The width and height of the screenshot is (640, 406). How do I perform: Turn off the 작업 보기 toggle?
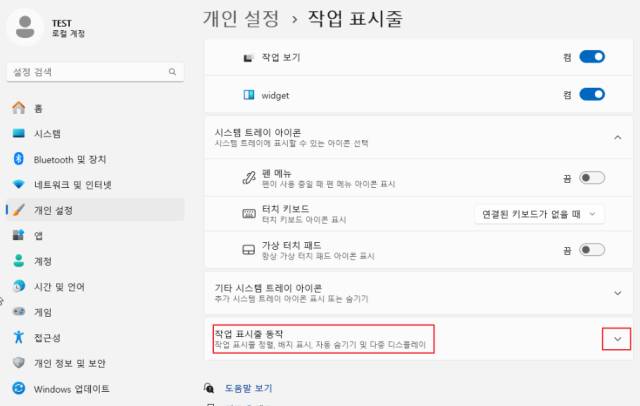[x=592, y=58]
